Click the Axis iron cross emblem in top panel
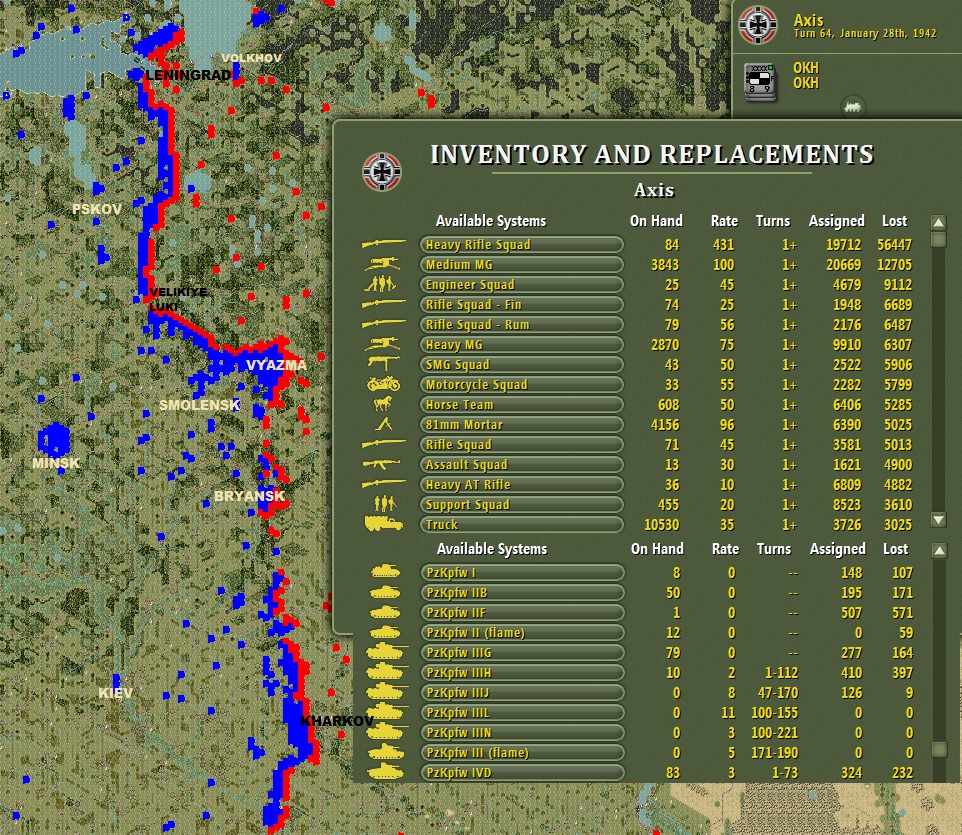Viewport: 962px width, 835px height. pyautogui.click(x=758, y=25)
